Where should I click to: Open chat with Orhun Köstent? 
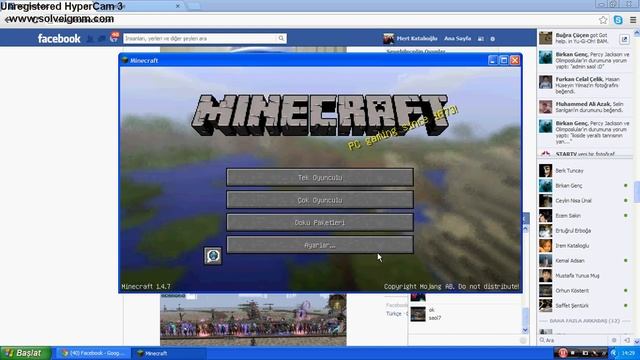585,291
